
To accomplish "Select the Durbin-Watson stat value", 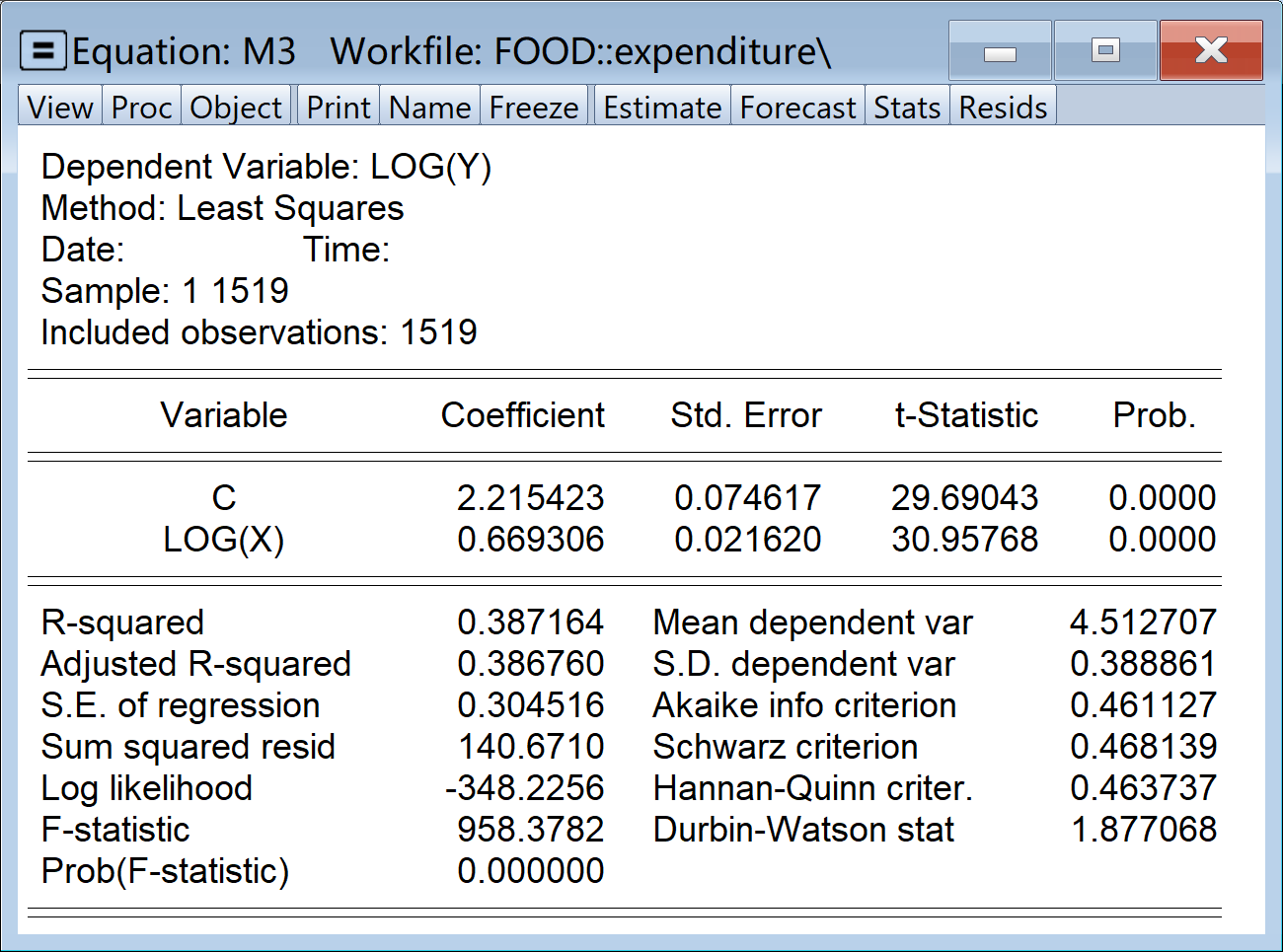I will click(x=1143, y=830).
